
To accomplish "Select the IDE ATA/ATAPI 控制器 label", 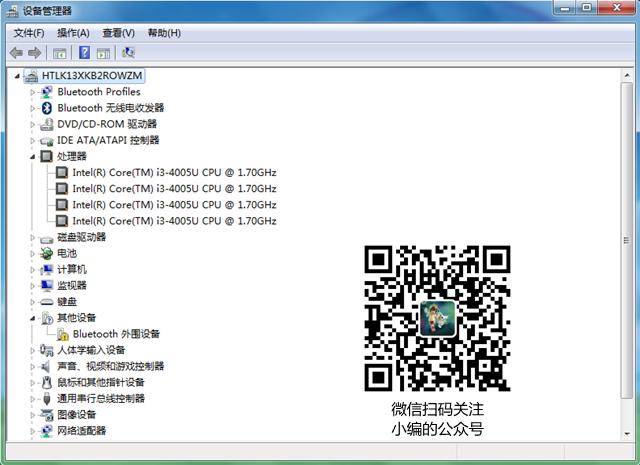I will 108,140.
